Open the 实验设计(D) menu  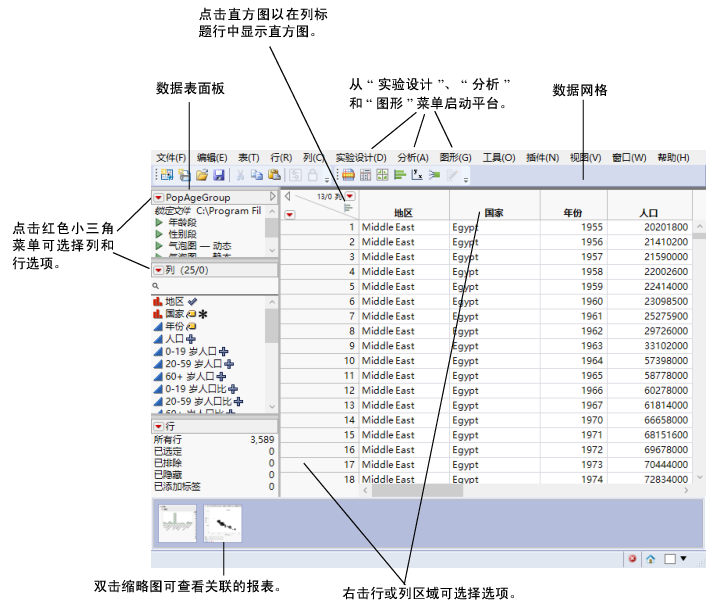(361, 158)
